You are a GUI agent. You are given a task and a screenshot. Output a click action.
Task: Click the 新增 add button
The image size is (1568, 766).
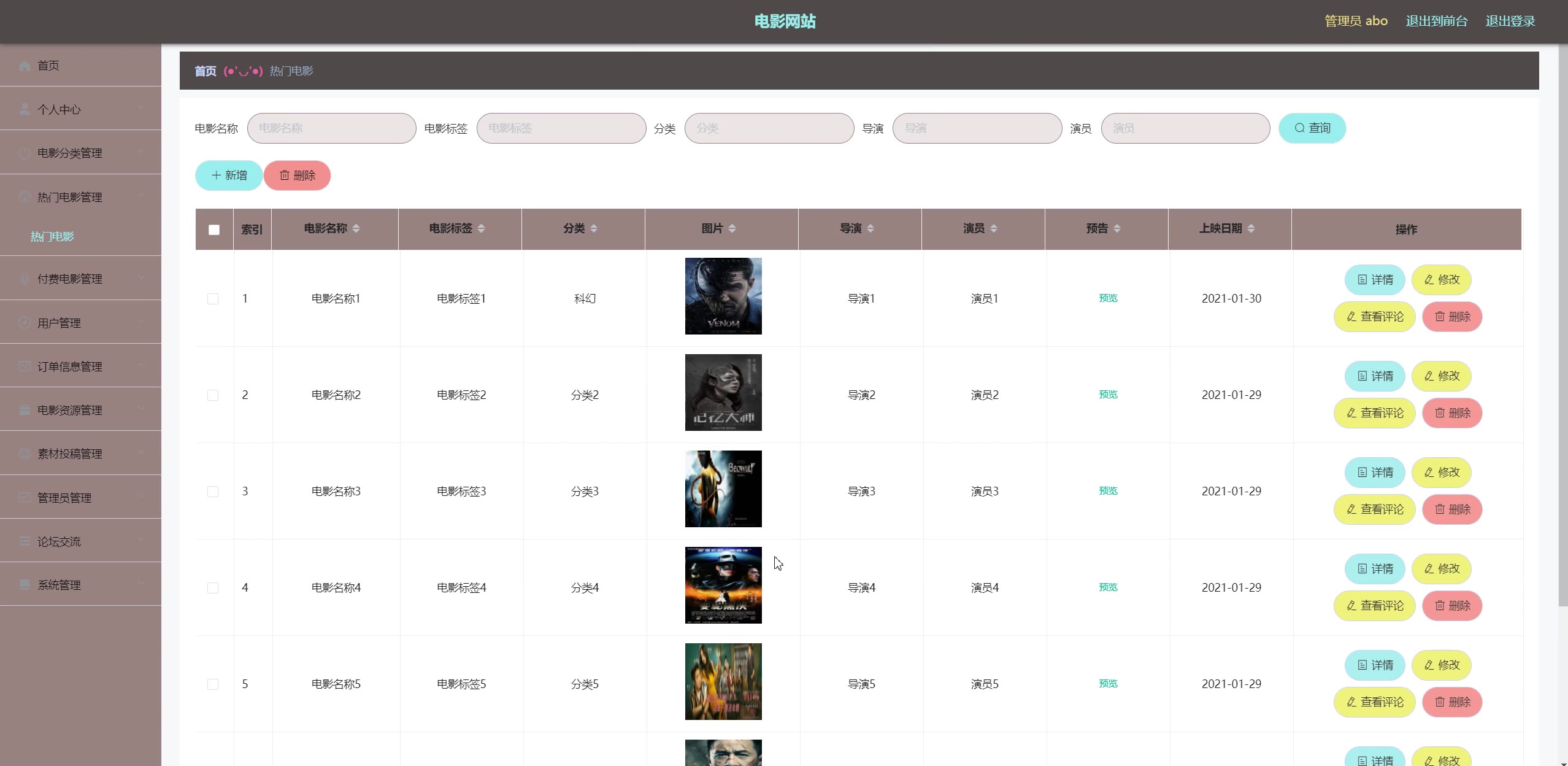tap(229, 176)
